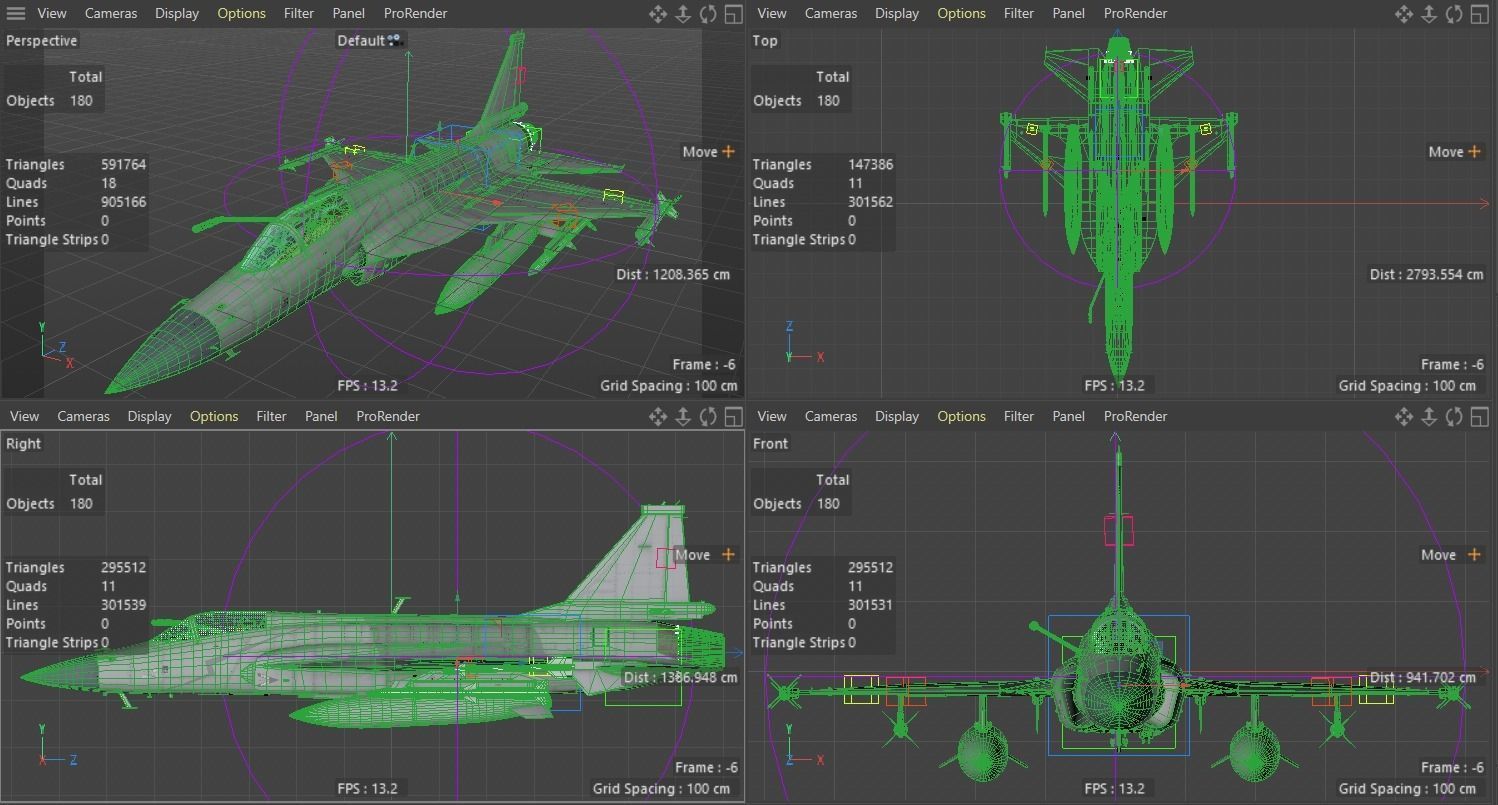Click the rotate camera icon in Right view
This screenshot has width=1498, height=805.
point(708,416)
